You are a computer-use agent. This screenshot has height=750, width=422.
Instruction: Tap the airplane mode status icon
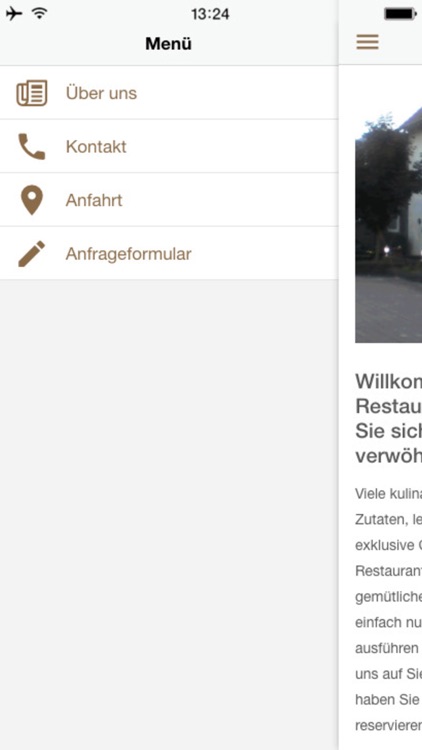click(14, 13)
